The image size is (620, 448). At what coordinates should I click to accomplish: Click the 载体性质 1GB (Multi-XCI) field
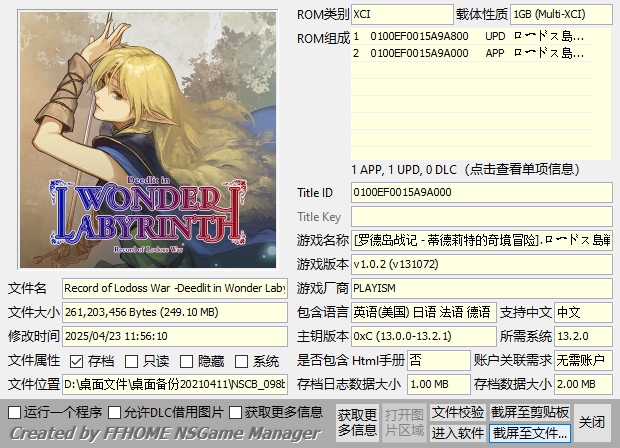561,15
